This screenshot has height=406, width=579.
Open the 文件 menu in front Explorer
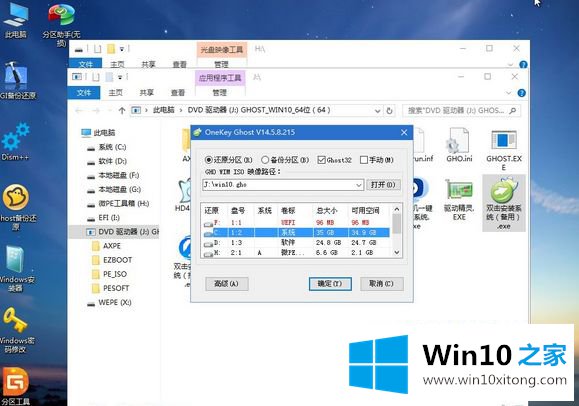pyautogui.click(x=84, y=93)
